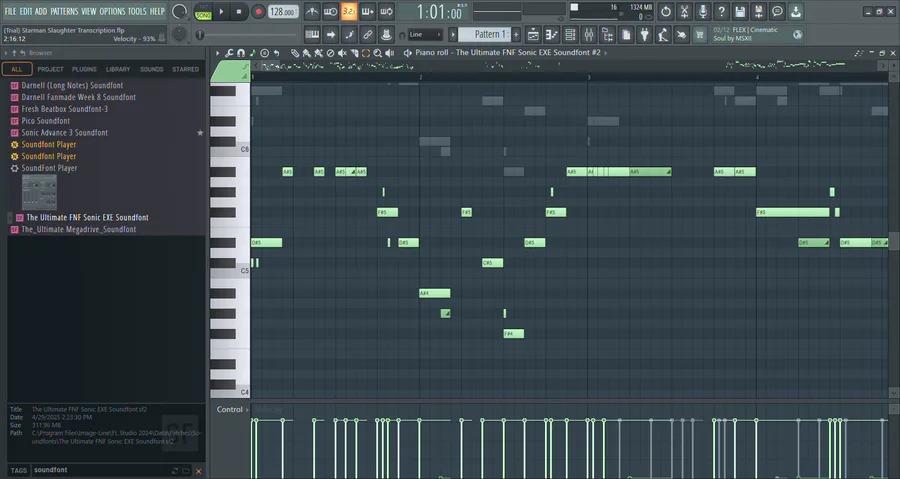
Task: Click the 128.000 tempo field
Action: (283, 11)
